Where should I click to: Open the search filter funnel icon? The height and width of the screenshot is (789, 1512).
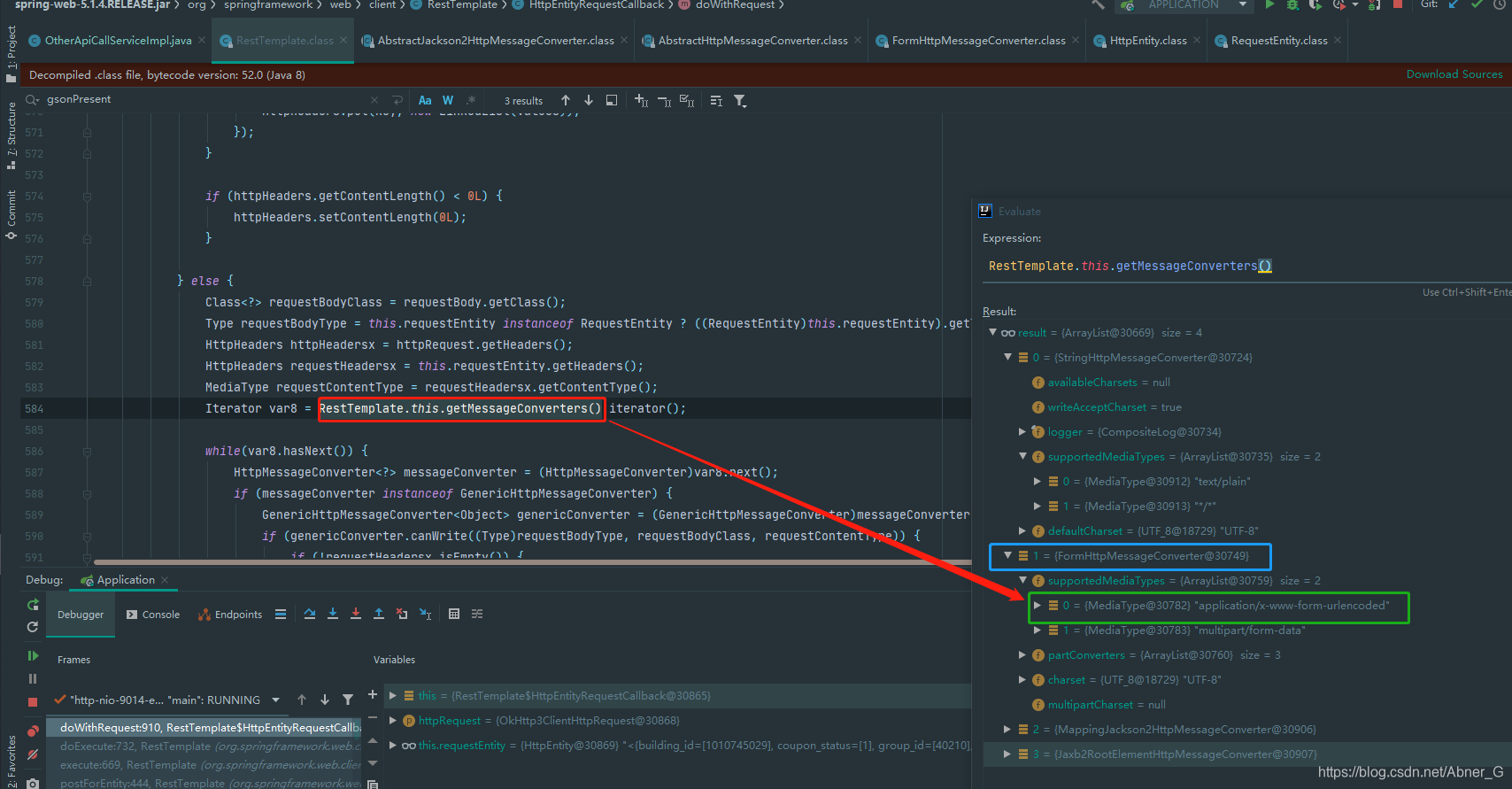[x=740, y=100]
